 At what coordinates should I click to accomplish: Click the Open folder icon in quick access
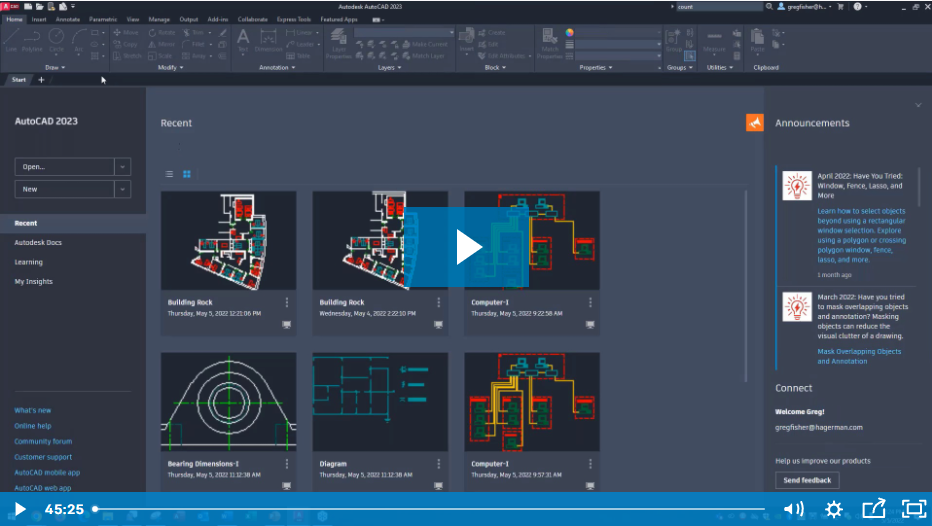click(x=40, y=7)
